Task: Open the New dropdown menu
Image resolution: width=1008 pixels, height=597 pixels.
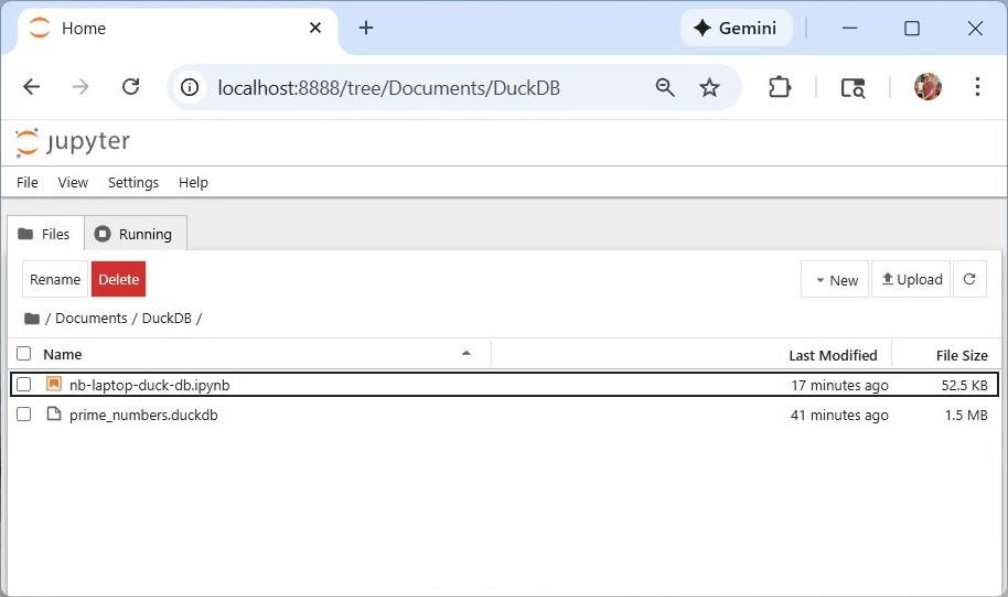Action: (x=835, y=280)
